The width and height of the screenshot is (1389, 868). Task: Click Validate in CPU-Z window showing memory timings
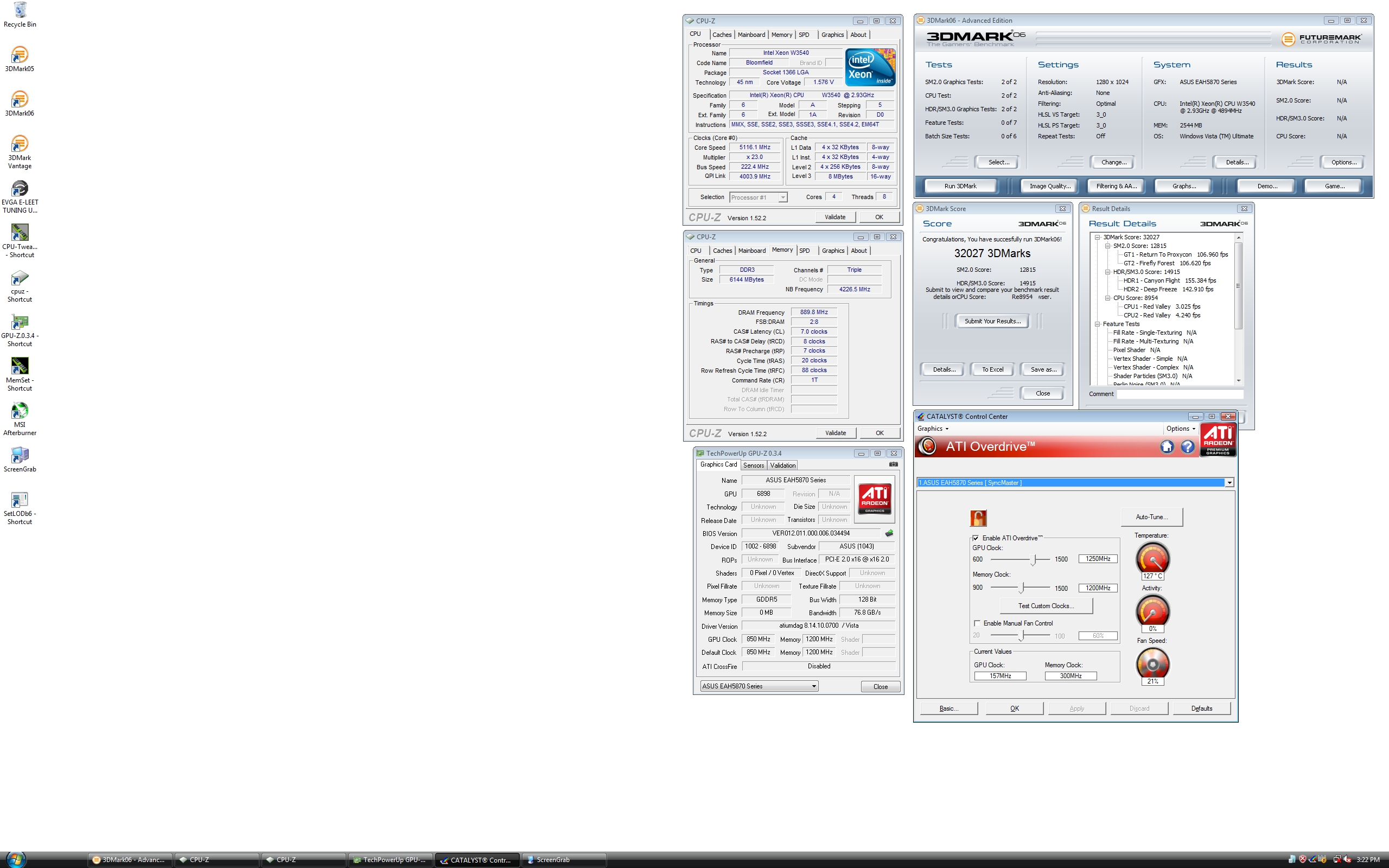[x=835, y=433]
